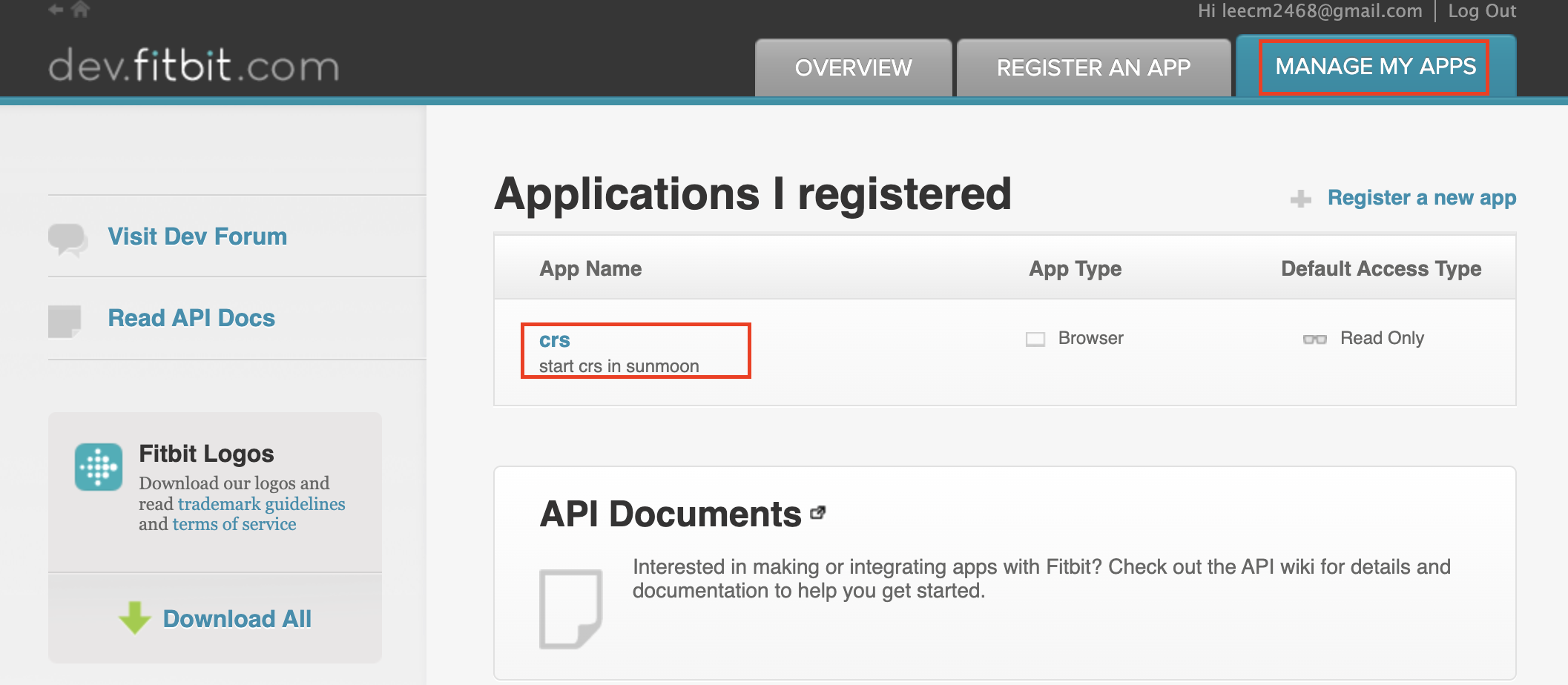
Task: Select the MANAGE MY APPS tab
Action: pyautogui.click(x=1376, y=66)
